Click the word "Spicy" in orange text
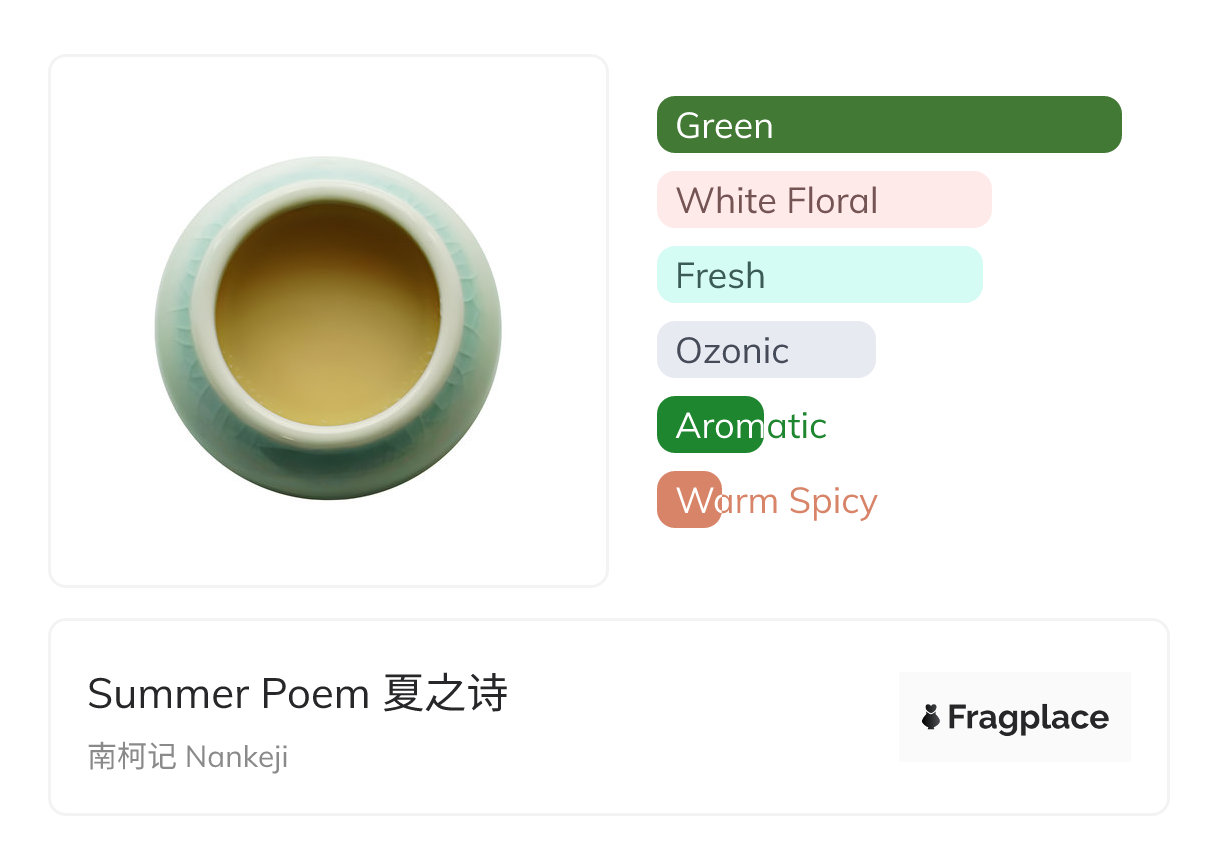1218x864 pixels. click(832, 502)
